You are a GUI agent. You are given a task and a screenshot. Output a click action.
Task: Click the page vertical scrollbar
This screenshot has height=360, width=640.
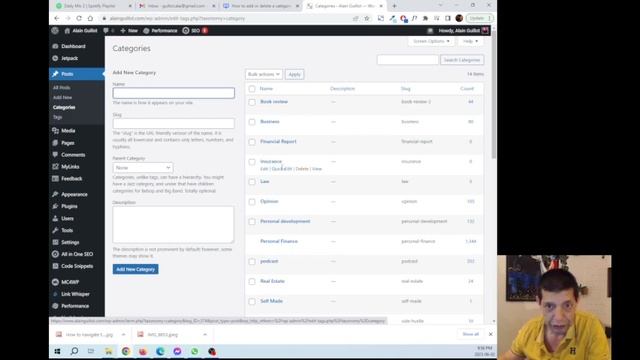point(494,94)
